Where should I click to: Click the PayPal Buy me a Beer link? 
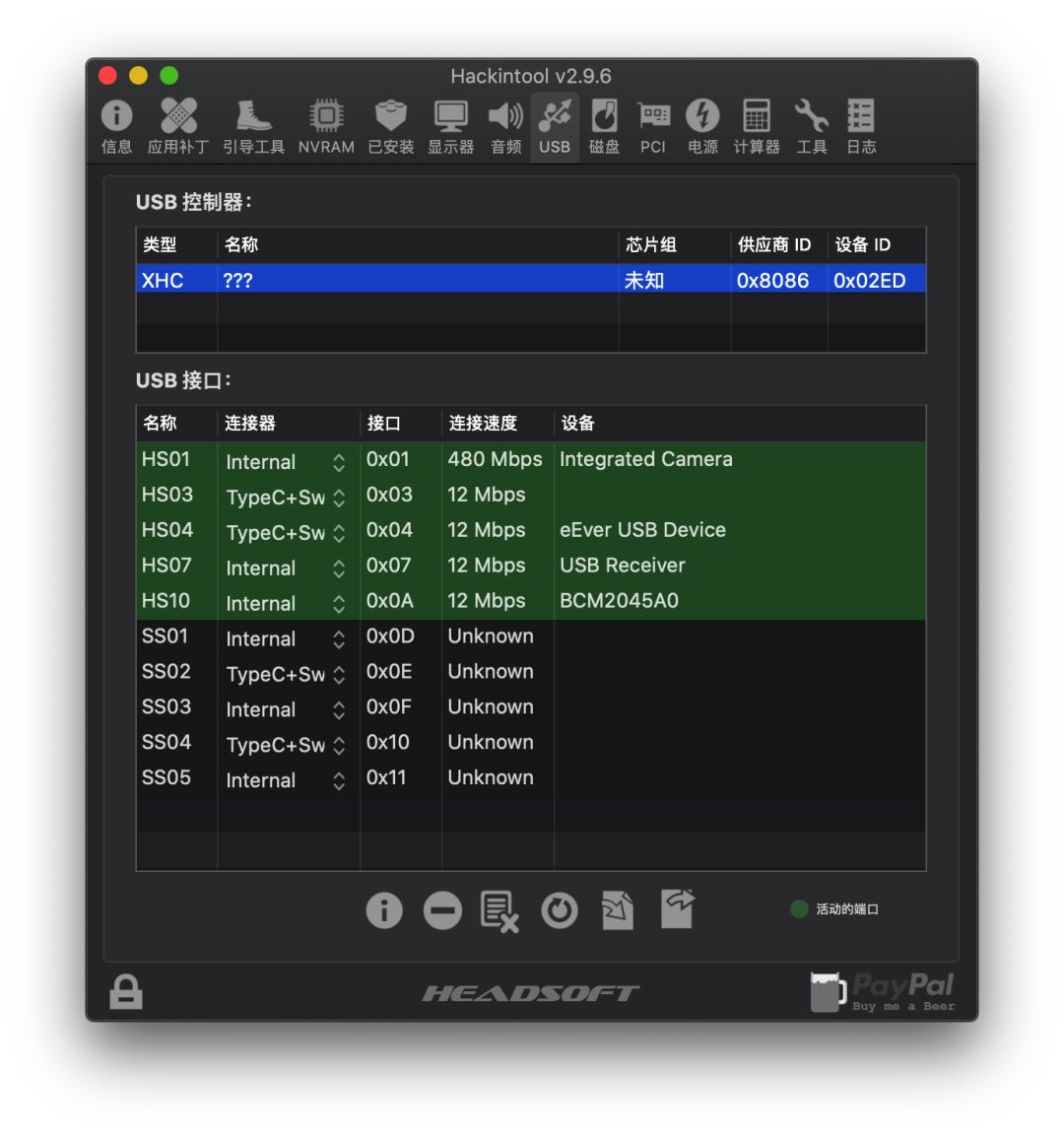point(883,992)
